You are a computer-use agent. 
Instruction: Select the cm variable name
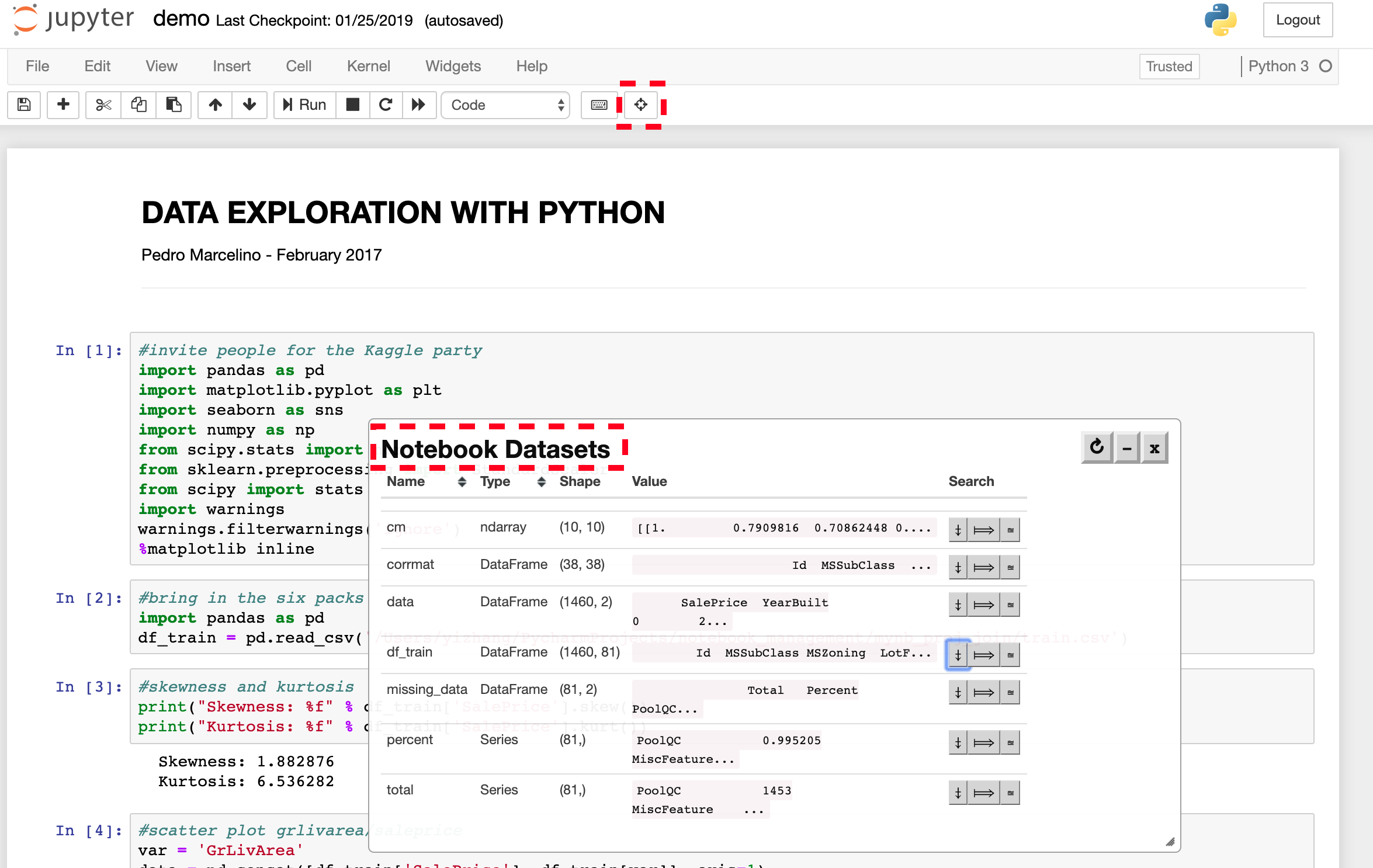click(396, 527)
